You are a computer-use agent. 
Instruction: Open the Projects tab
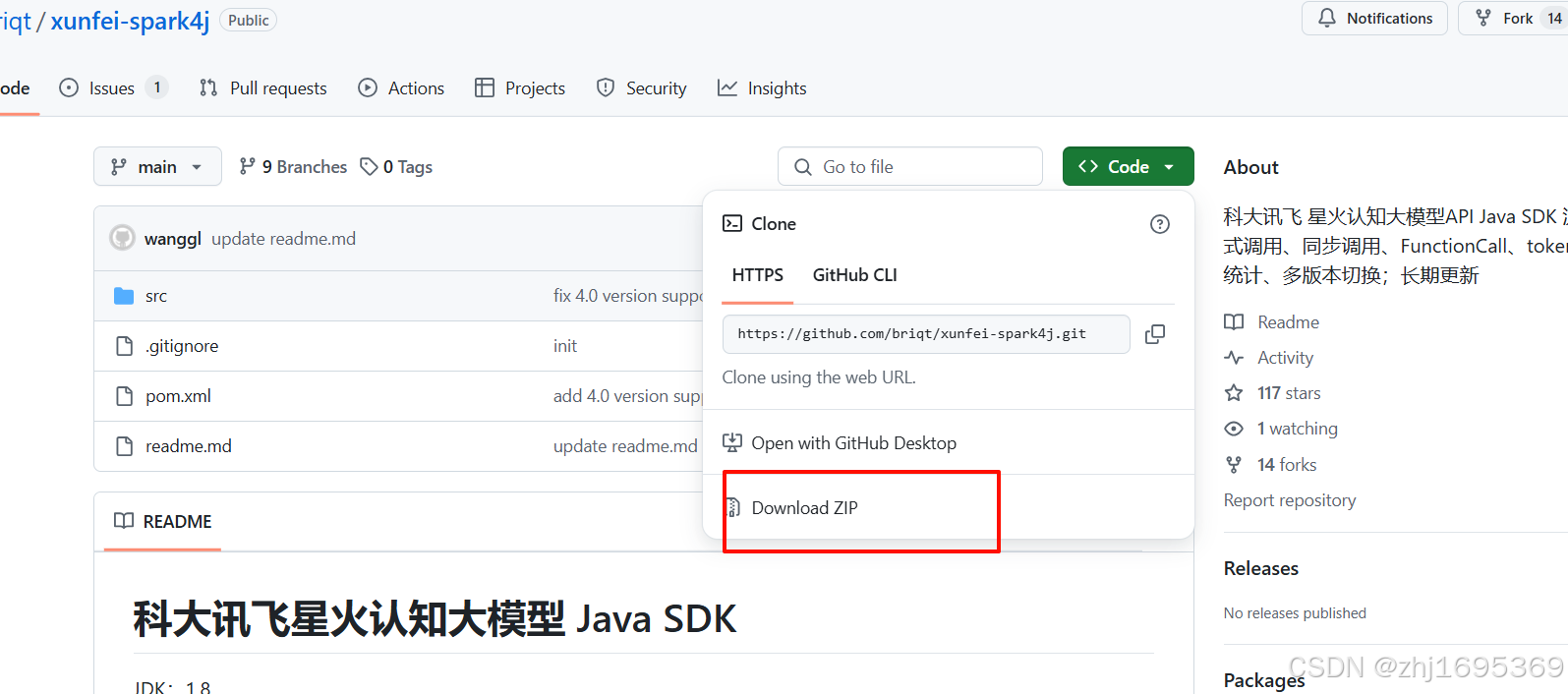(x=520, y=87)
